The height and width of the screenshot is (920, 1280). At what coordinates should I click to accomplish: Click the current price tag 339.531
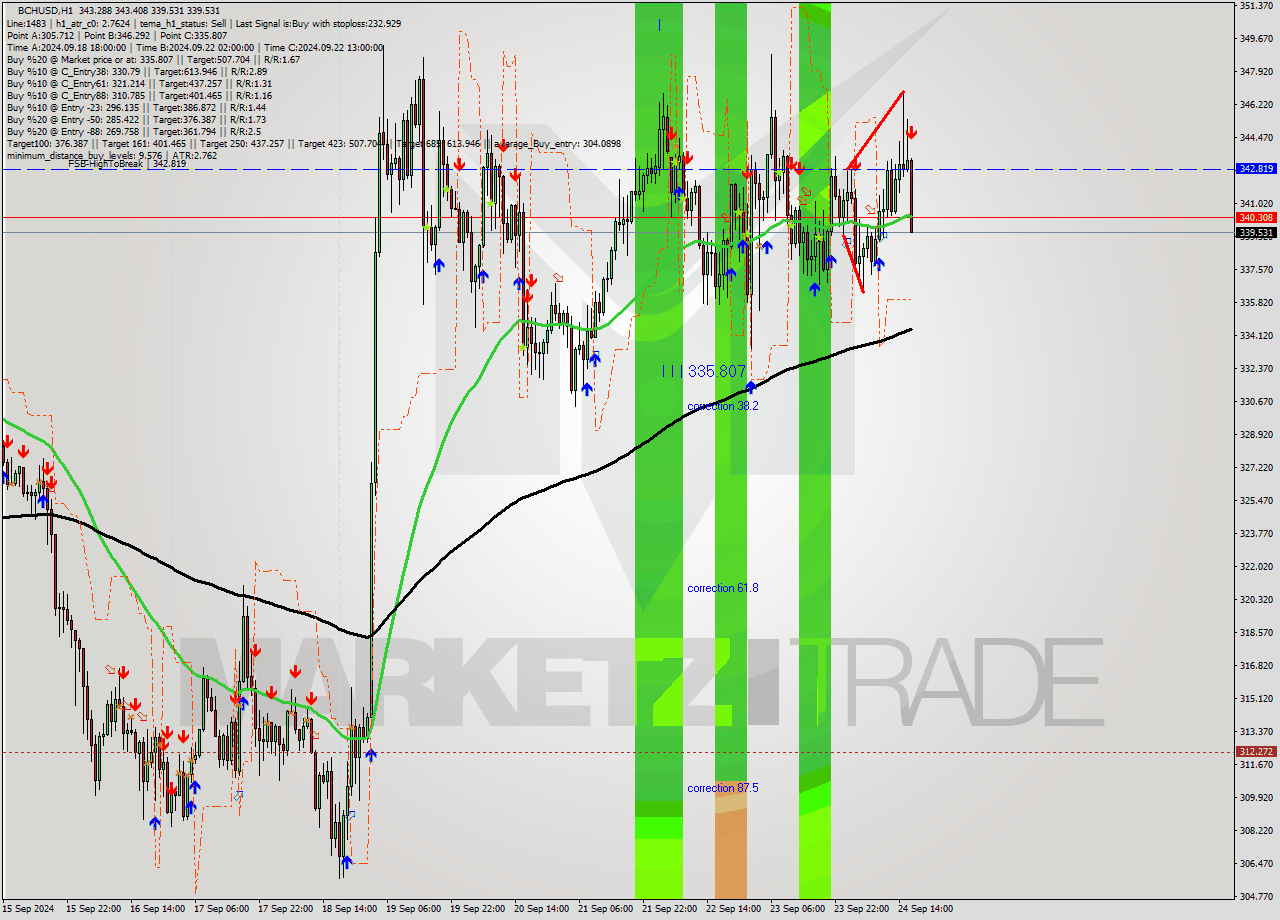coord(1256,233)
